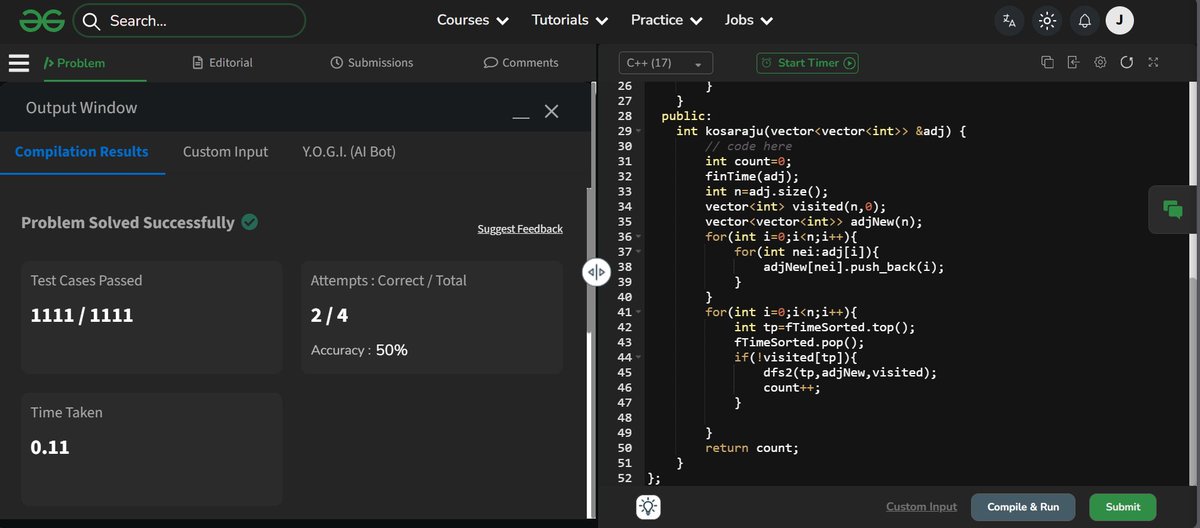1200x528 pixels.
Task: Click the 'return count;' code line
Action: click(752, 447)
